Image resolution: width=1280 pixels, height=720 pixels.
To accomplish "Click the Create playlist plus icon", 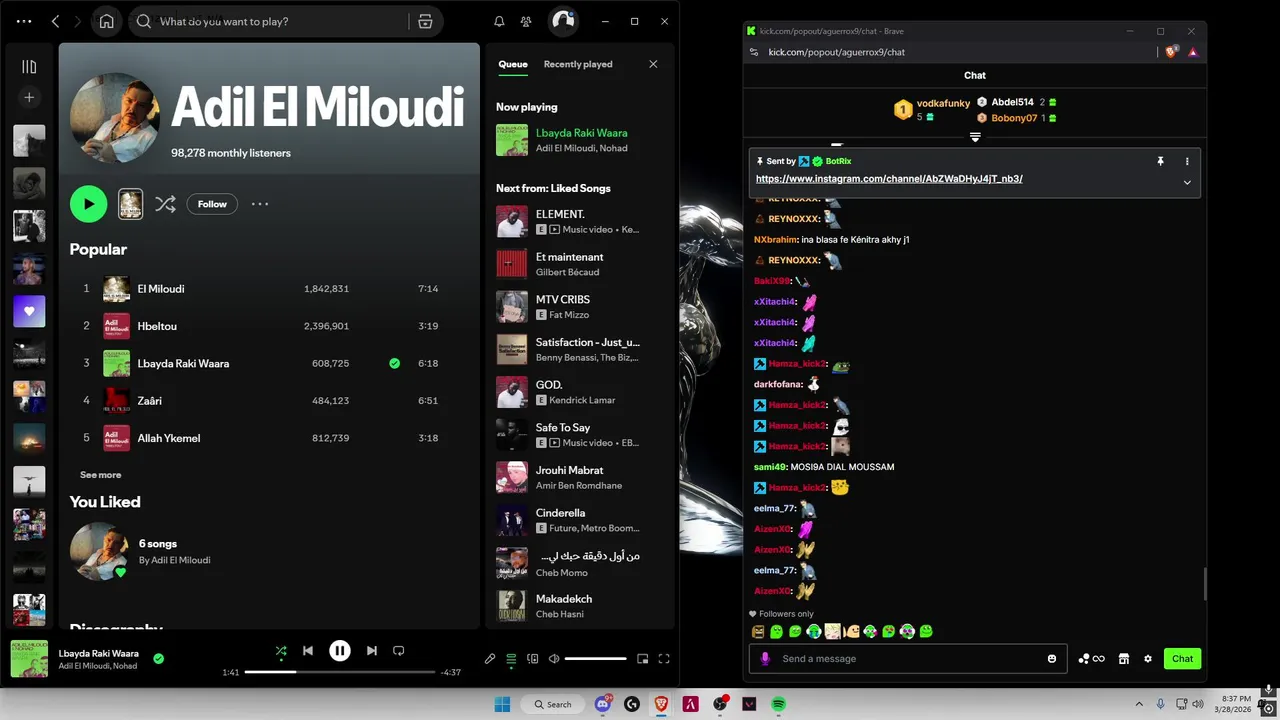I will click(29, 97).
